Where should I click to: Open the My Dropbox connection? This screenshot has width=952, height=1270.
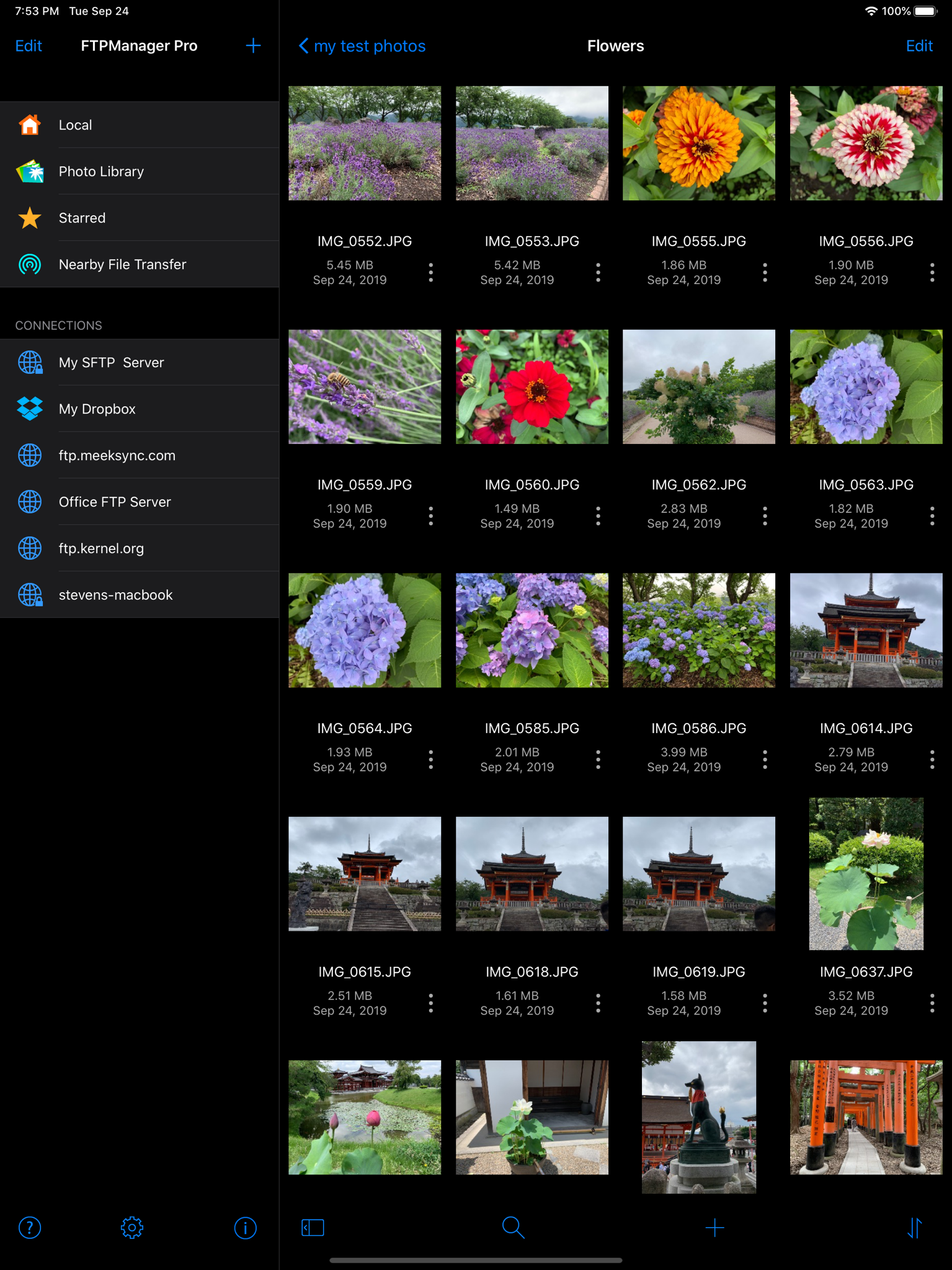pyautogui.click(x=140, y=409)
